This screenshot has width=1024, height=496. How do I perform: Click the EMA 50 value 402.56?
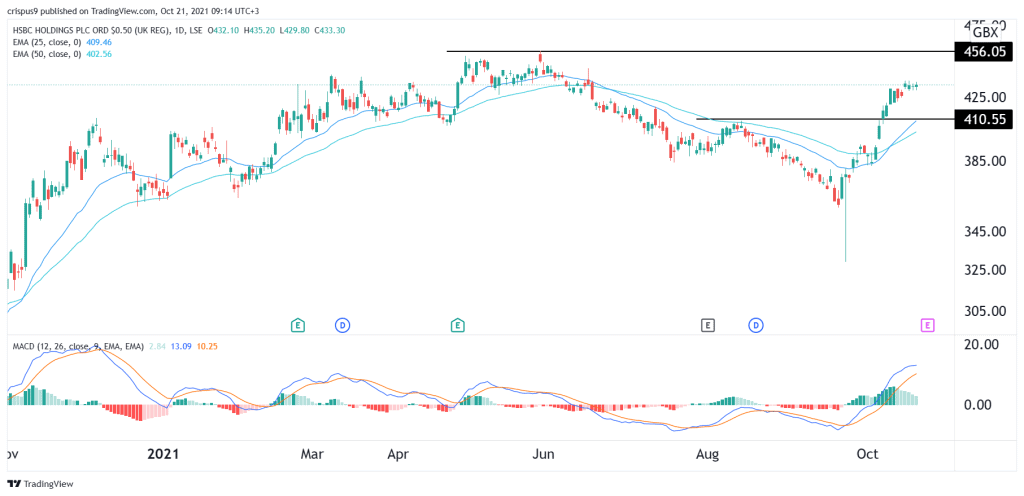point(99,55)
